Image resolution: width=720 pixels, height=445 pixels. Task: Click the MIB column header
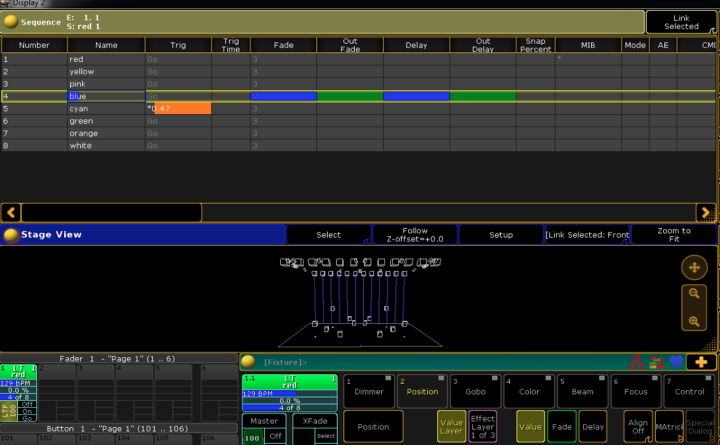(x=588, y=45)
